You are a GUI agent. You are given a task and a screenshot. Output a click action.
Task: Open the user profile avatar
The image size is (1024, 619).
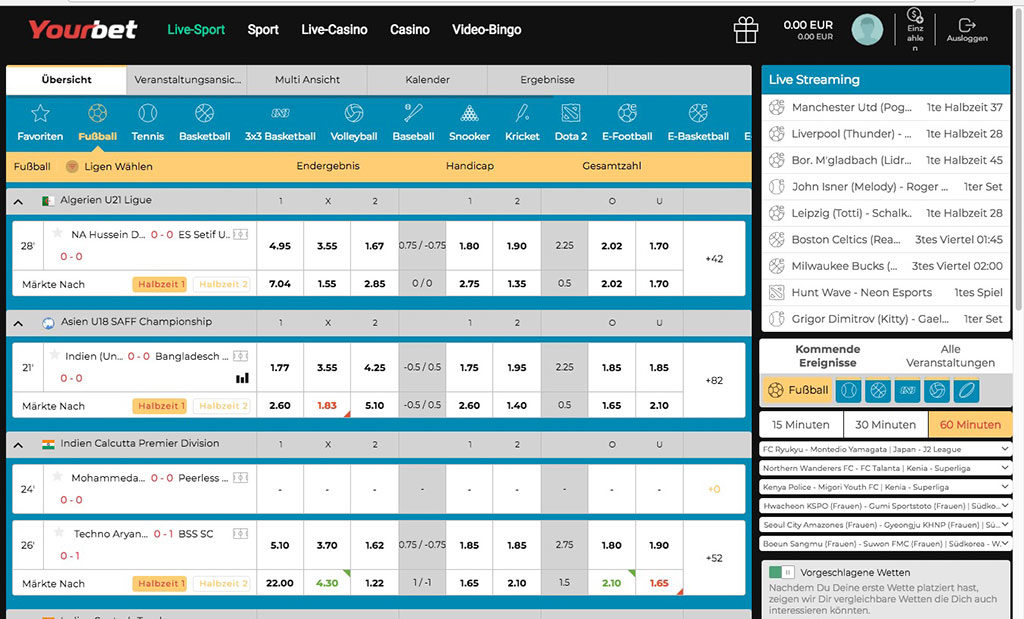click(x=867, y=30)
